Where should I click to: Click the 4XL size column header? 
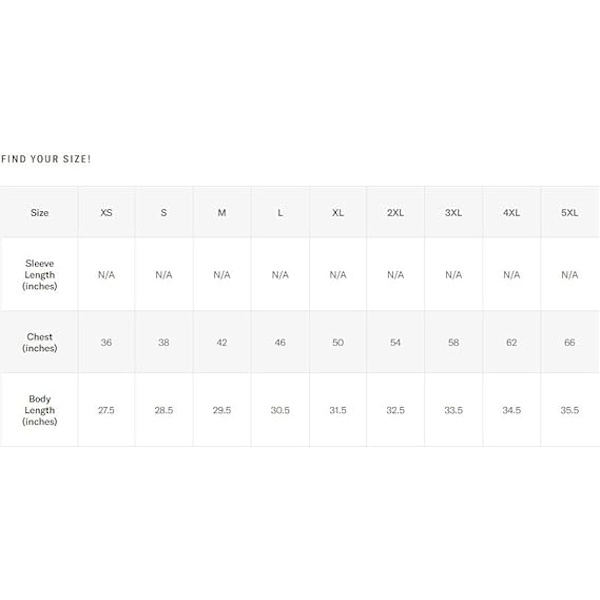(x=512, y=213)
